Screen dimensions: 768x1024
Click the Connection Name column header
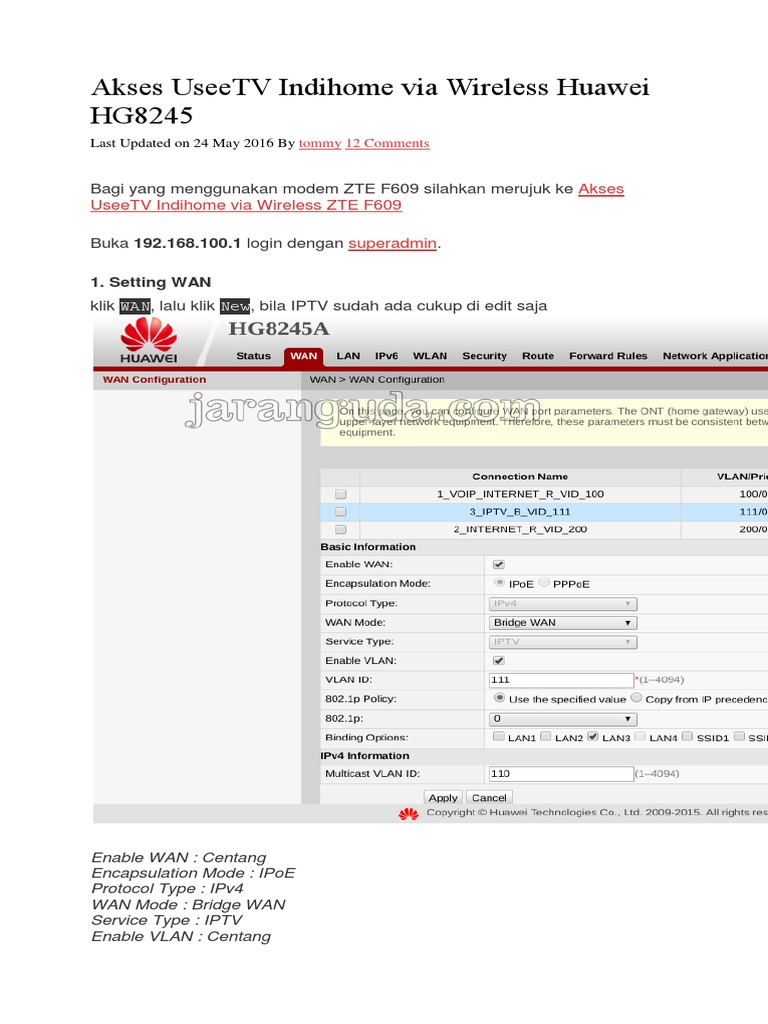[x=520, y=477]
